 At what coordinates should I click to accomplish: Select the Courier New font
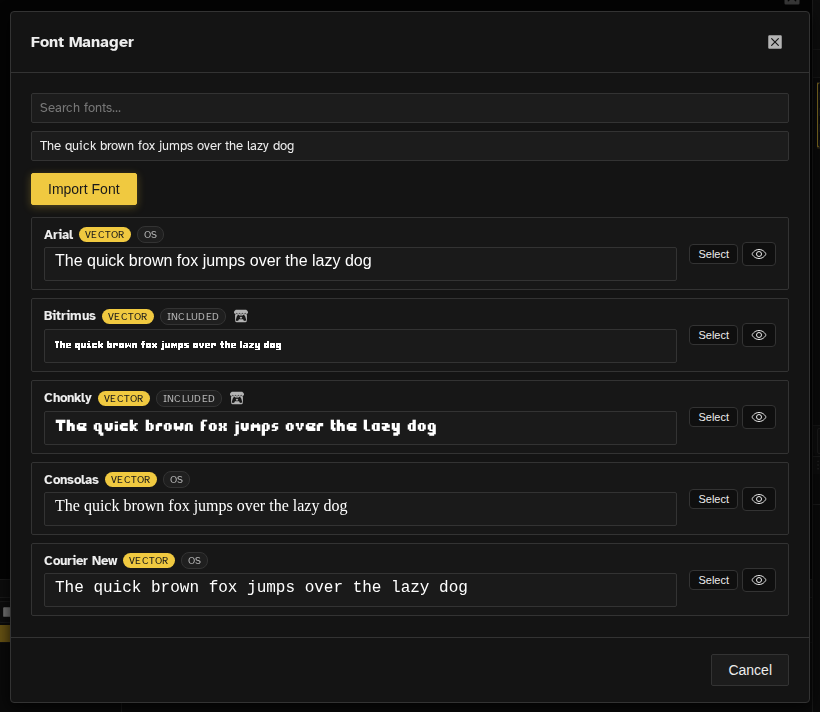713,580
